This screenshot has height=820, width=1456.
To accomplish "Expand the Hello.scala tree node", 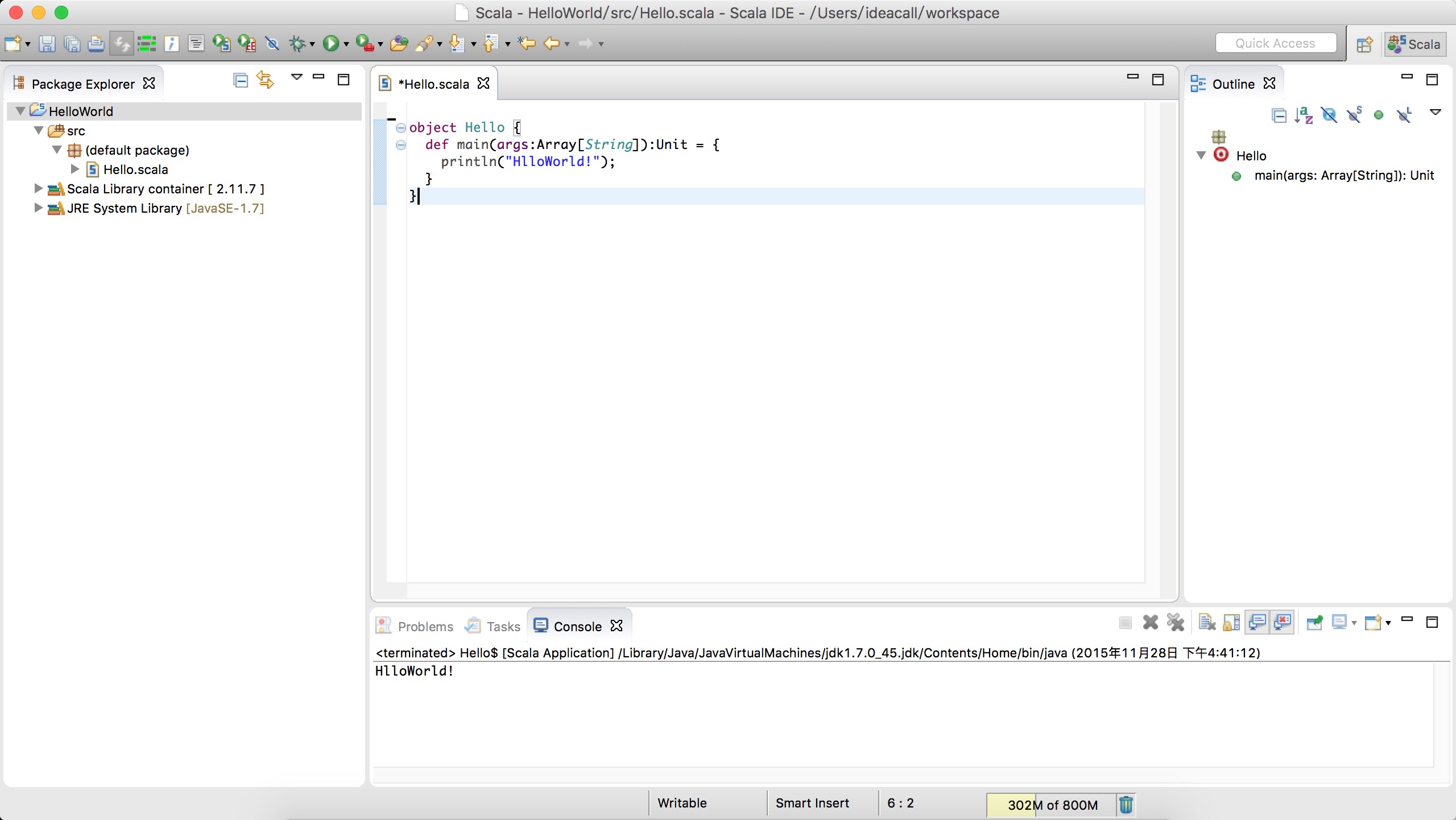I will pyautogui.click(x=75, y=169).
